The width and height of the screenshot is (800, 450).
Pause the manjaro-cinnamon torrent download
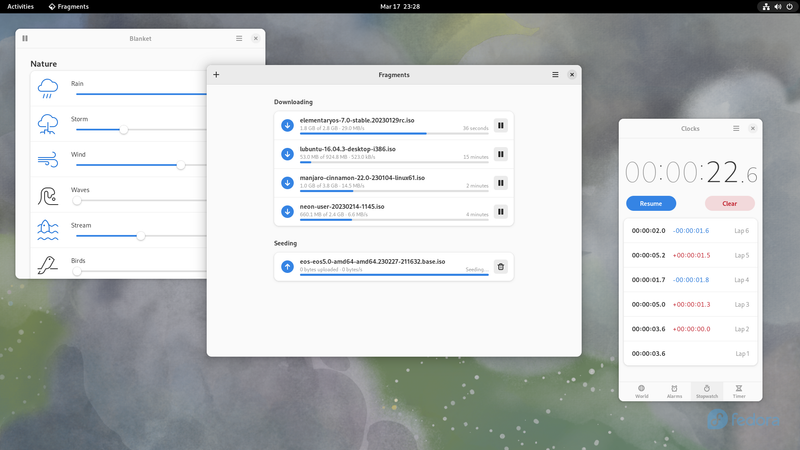(x=501, y=183)
